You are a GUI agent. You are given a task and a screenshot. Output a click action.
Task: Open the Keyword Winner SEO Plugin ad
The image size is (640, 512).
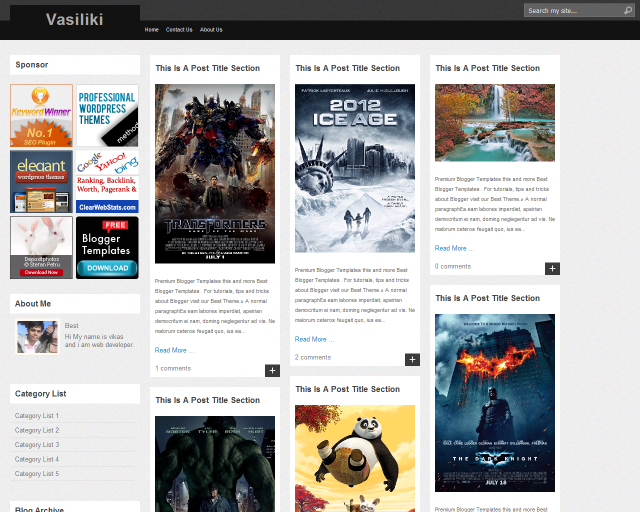(x=41, y=116)
